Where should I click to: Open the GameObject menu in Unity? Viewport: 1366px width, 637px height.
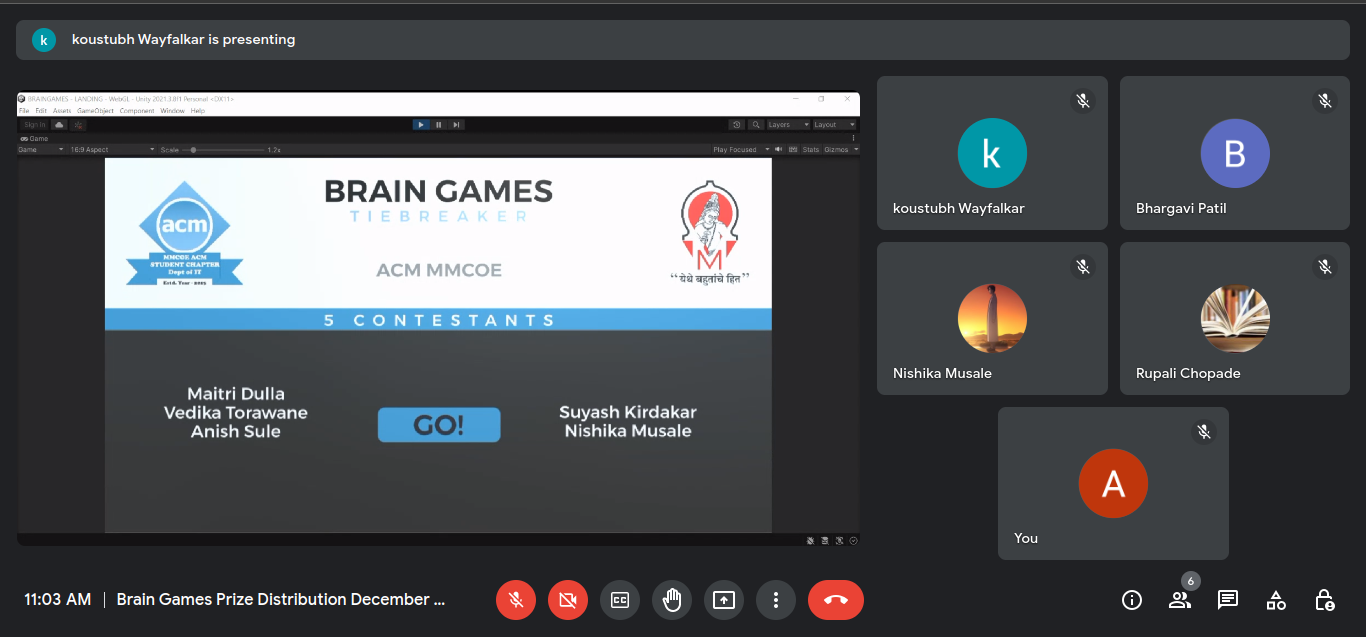pos(95,111)
